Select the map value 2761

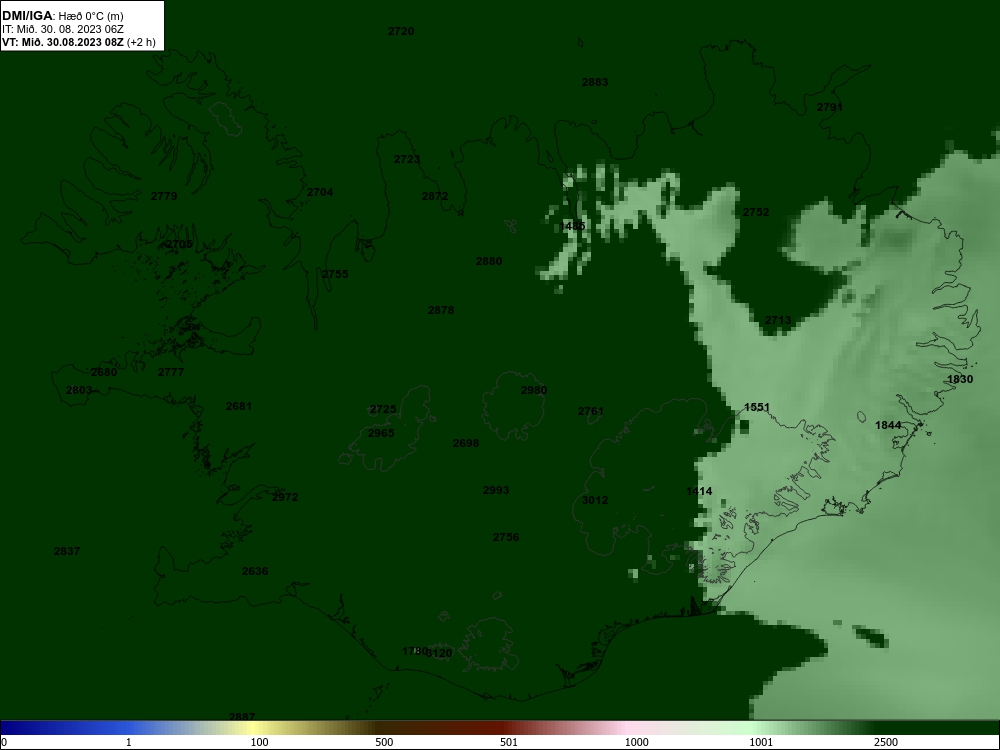point(591,411)
